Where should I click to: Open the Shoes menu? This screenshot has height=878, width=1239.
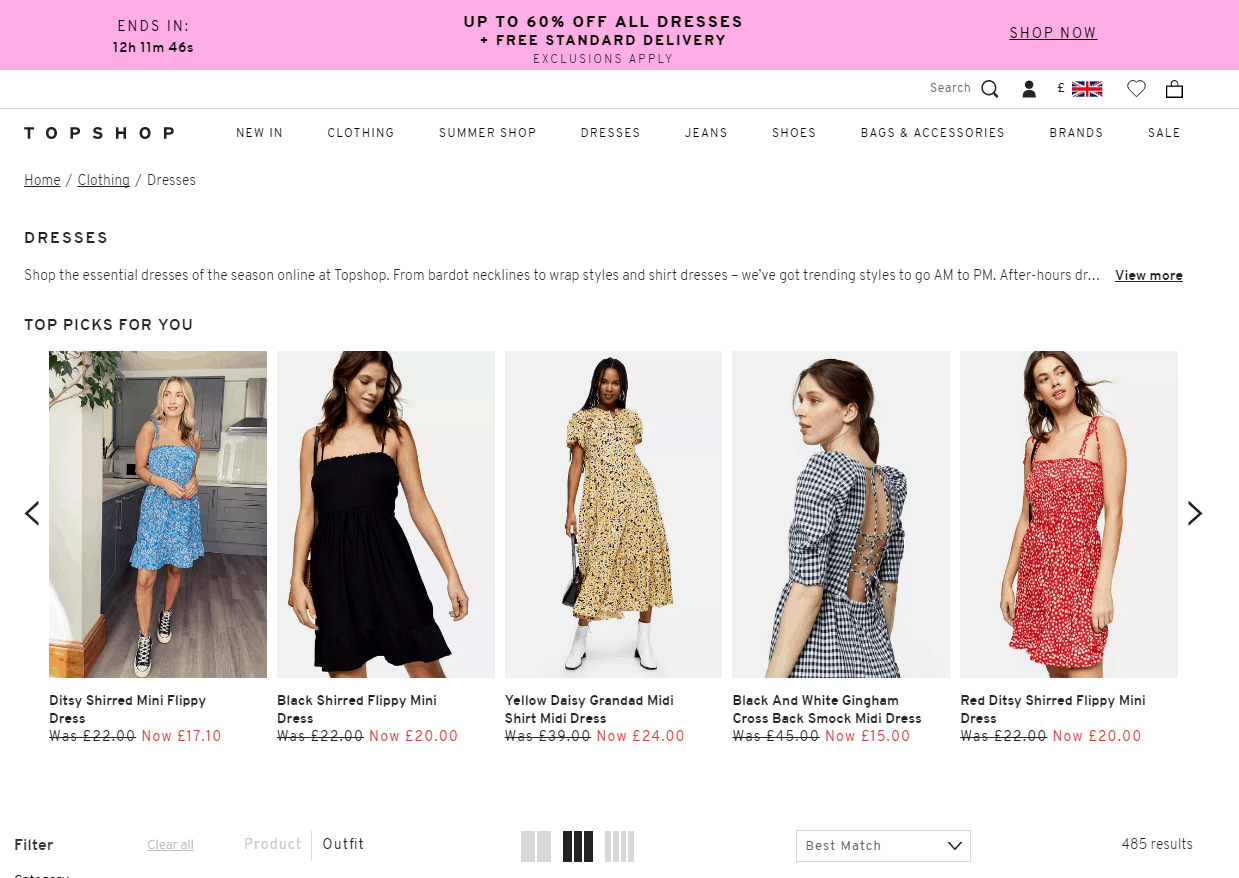pyautogui.click(x=794, y=133)
